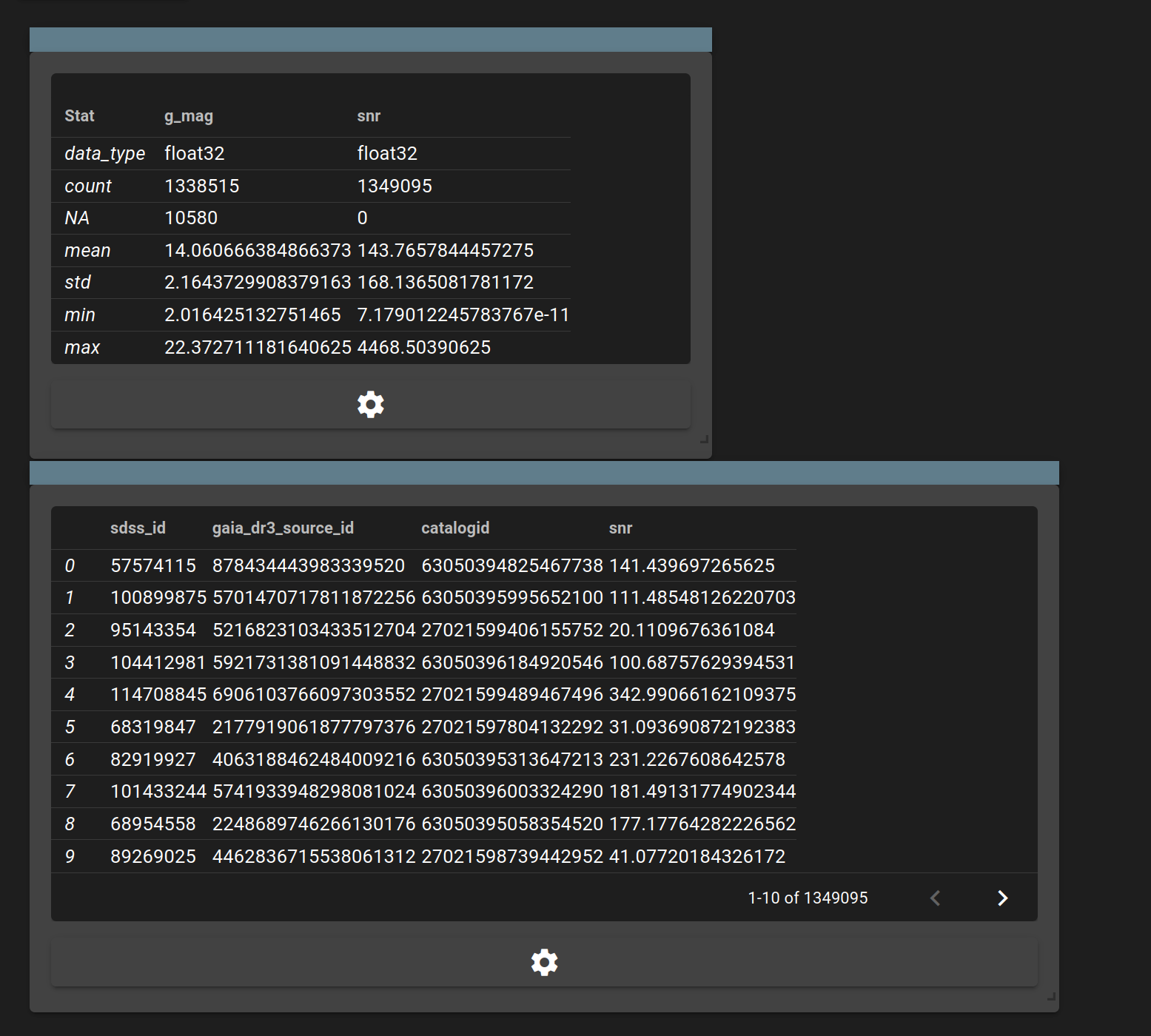Open settings gear of the statistics panel
This screenshot has width=1151, height=1036.
(371, 405)
